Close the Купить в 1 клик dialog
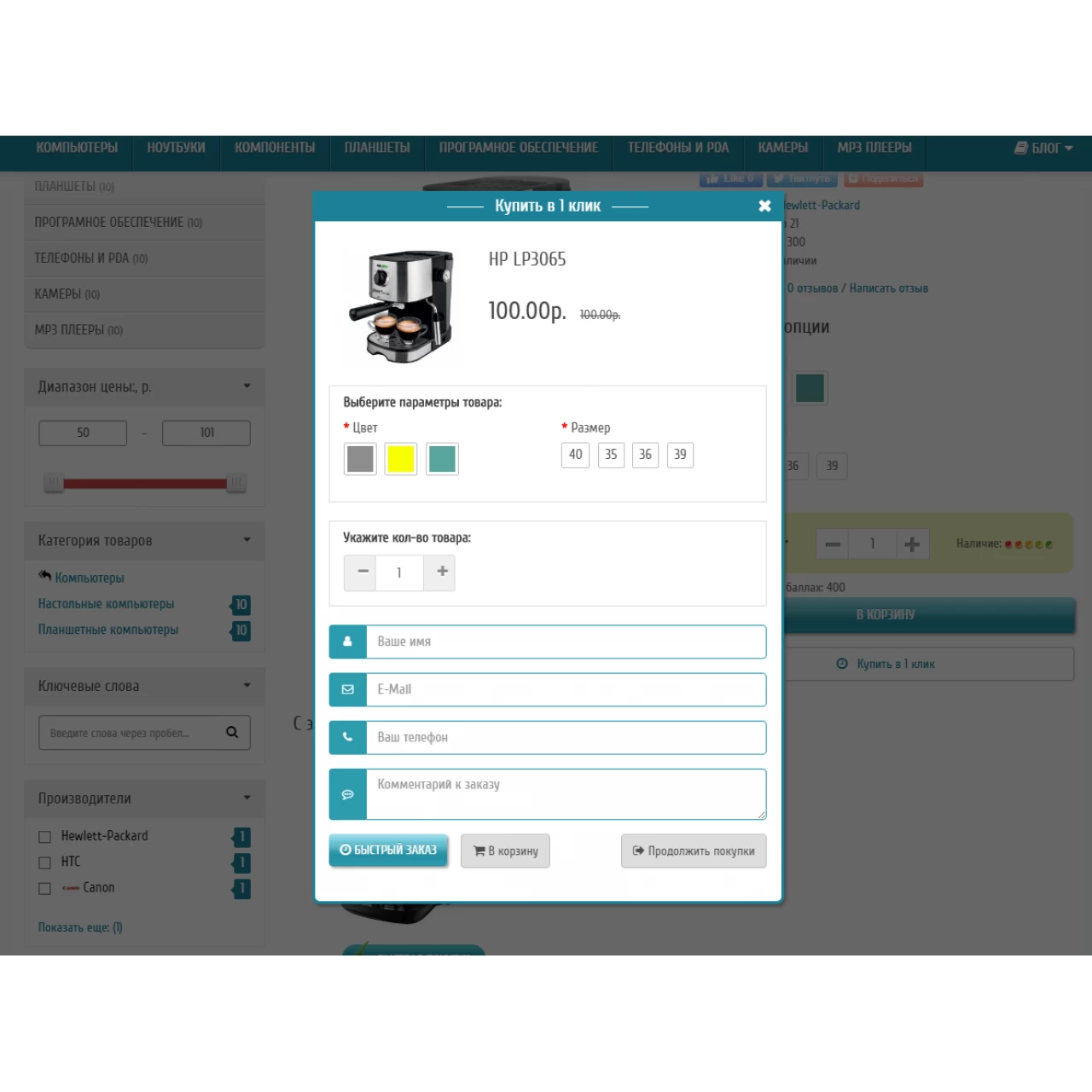Viewport: 1092px width, 1092px height. pos(764,206)
